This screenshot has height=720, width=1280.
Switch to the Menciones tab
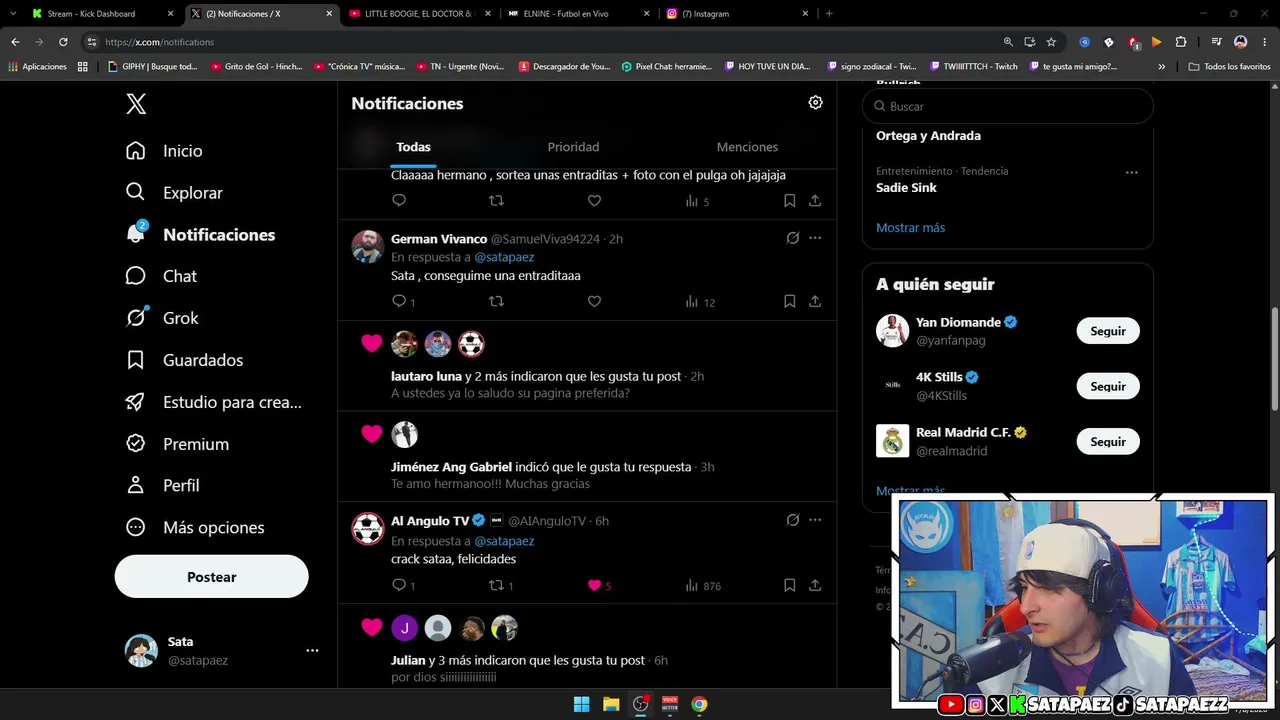(x=747, y=147)
